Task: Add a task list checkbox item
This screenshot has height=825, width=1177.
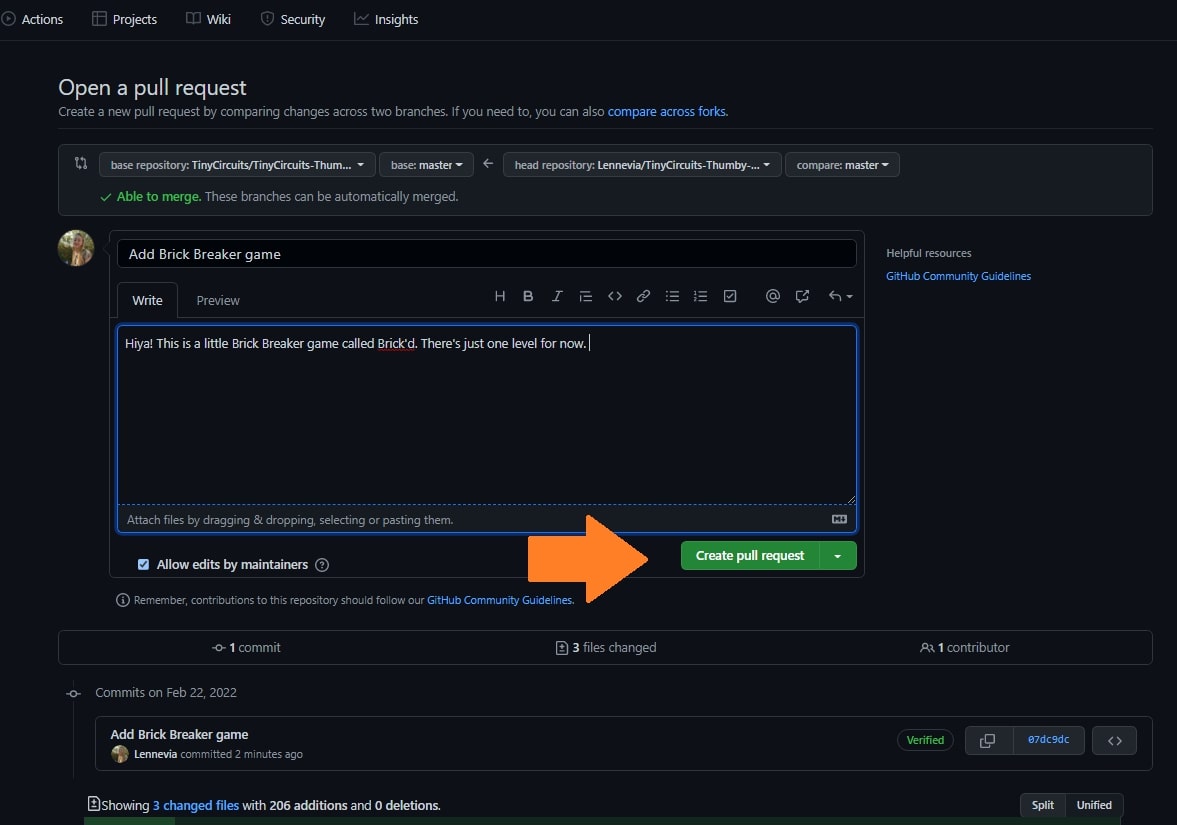Action: click(x=730, y=296)
